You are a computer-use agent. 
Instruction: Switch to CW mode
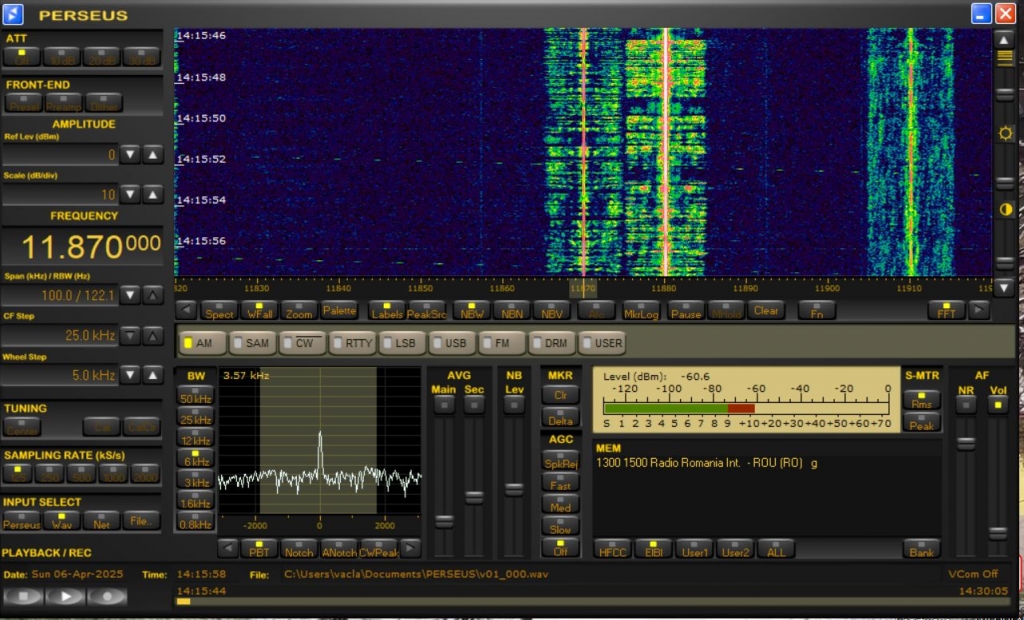point(302,343)
